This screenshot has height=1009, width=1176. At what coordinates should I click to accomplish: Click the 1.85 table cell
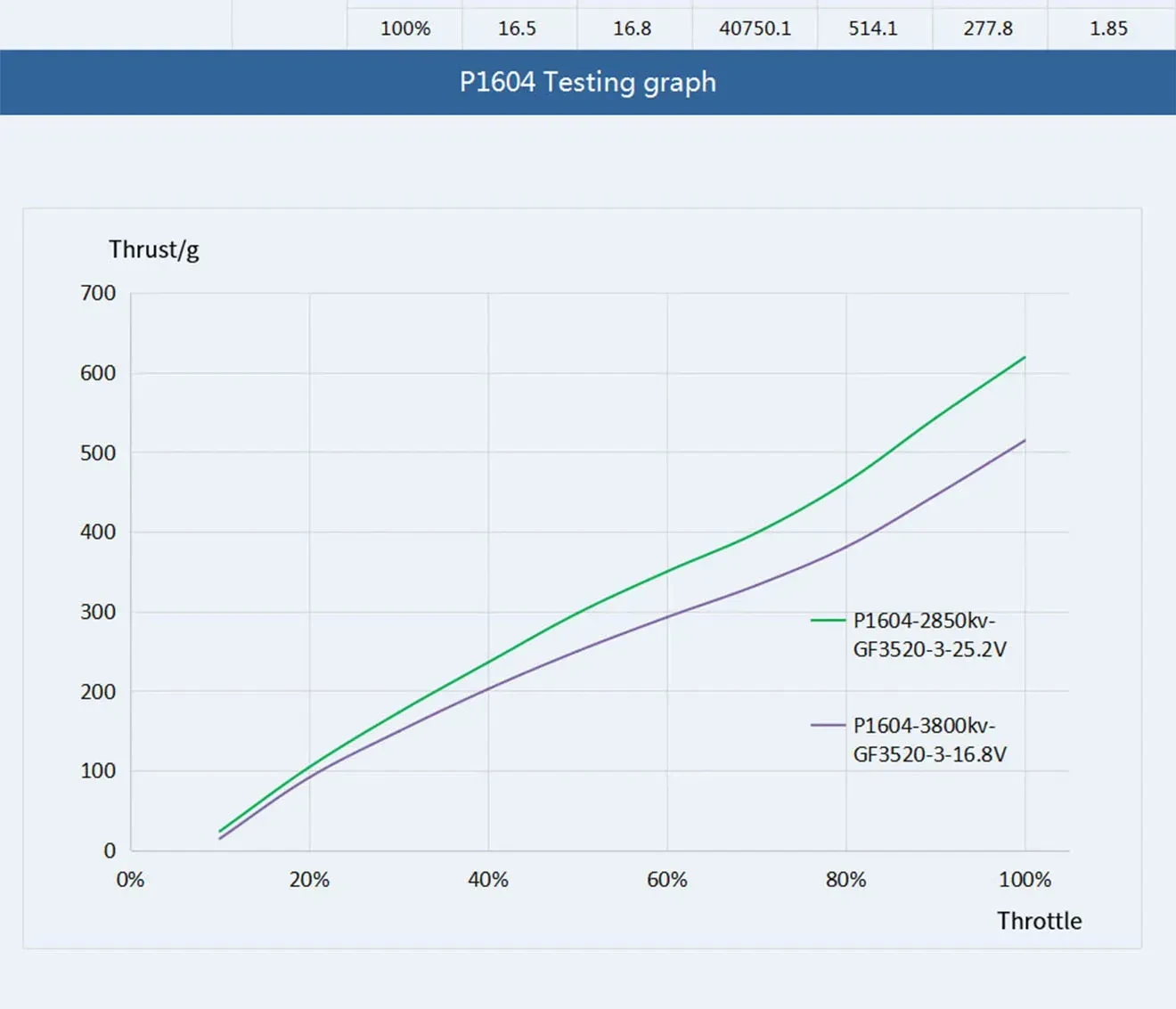tap(1108, 28)
